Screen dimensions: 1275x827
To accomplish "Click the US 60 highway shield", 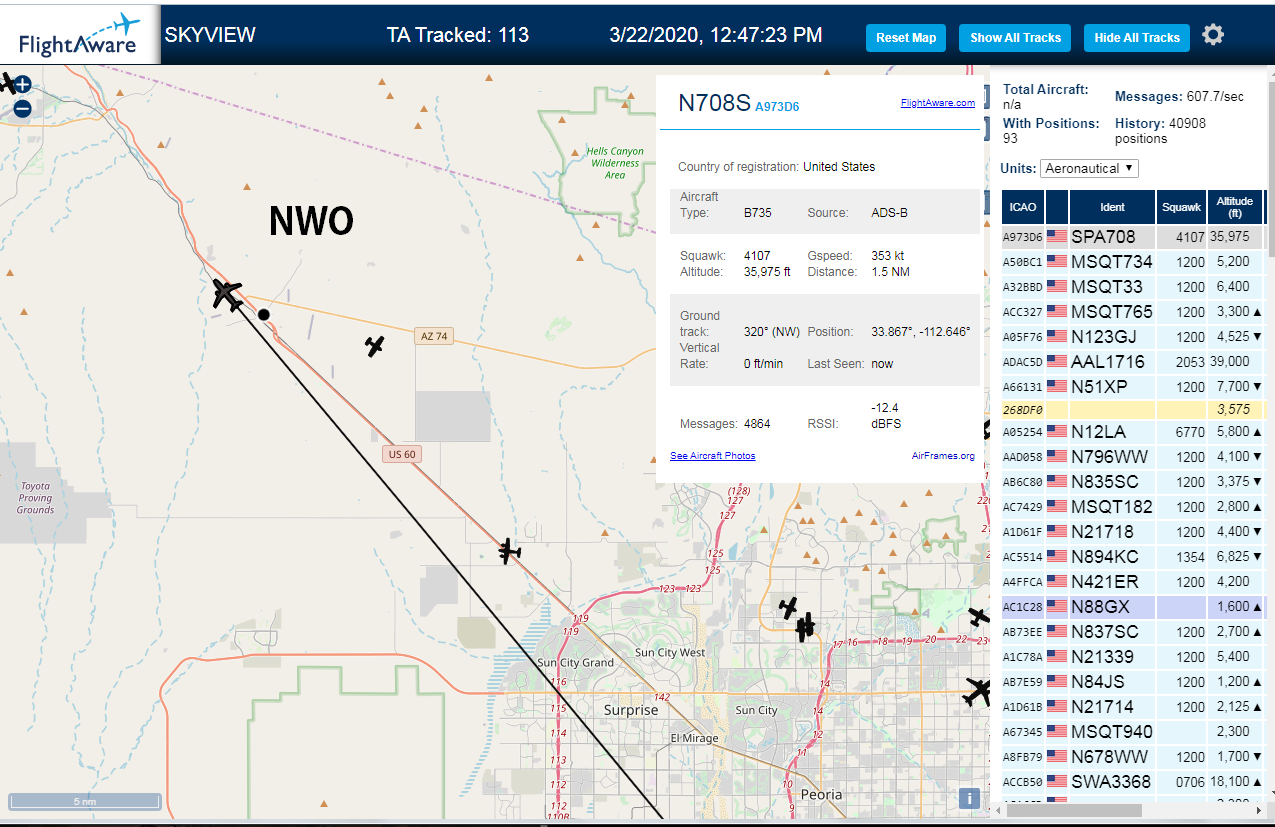I will pyautogui.click(x=401, y=454).
